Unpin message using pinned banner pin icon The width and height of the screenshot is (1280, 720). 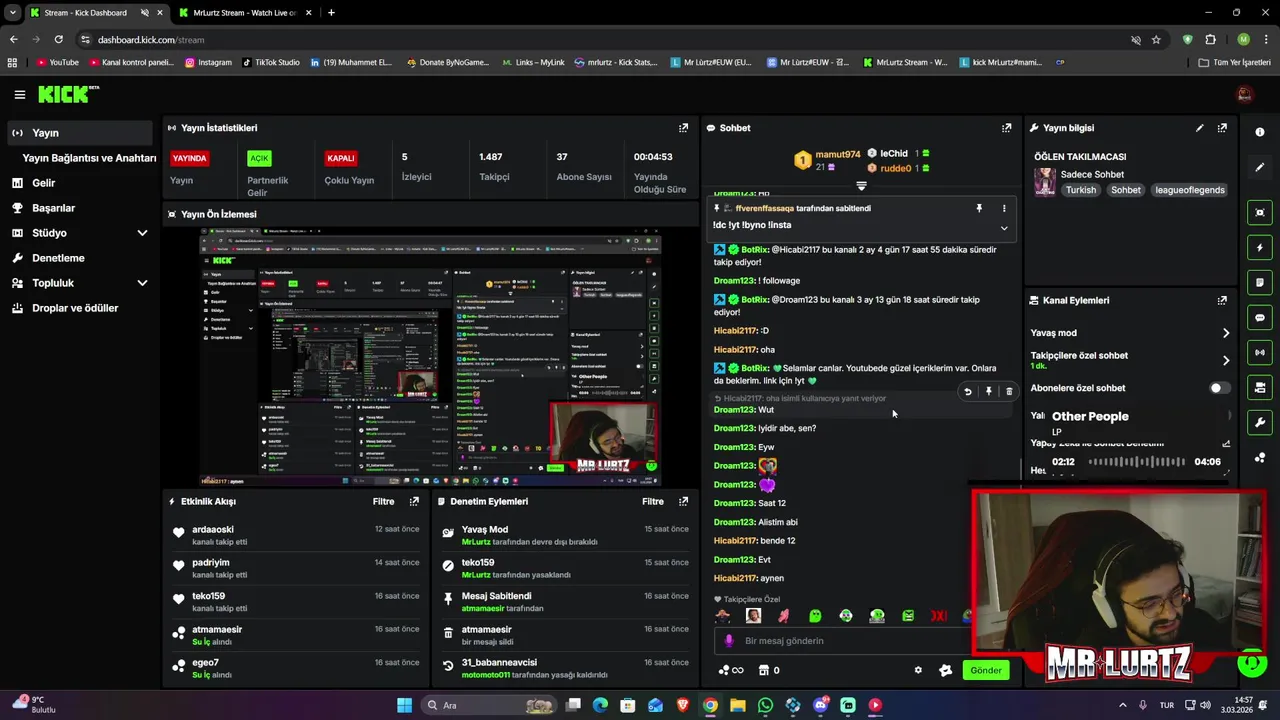[979, 208]
